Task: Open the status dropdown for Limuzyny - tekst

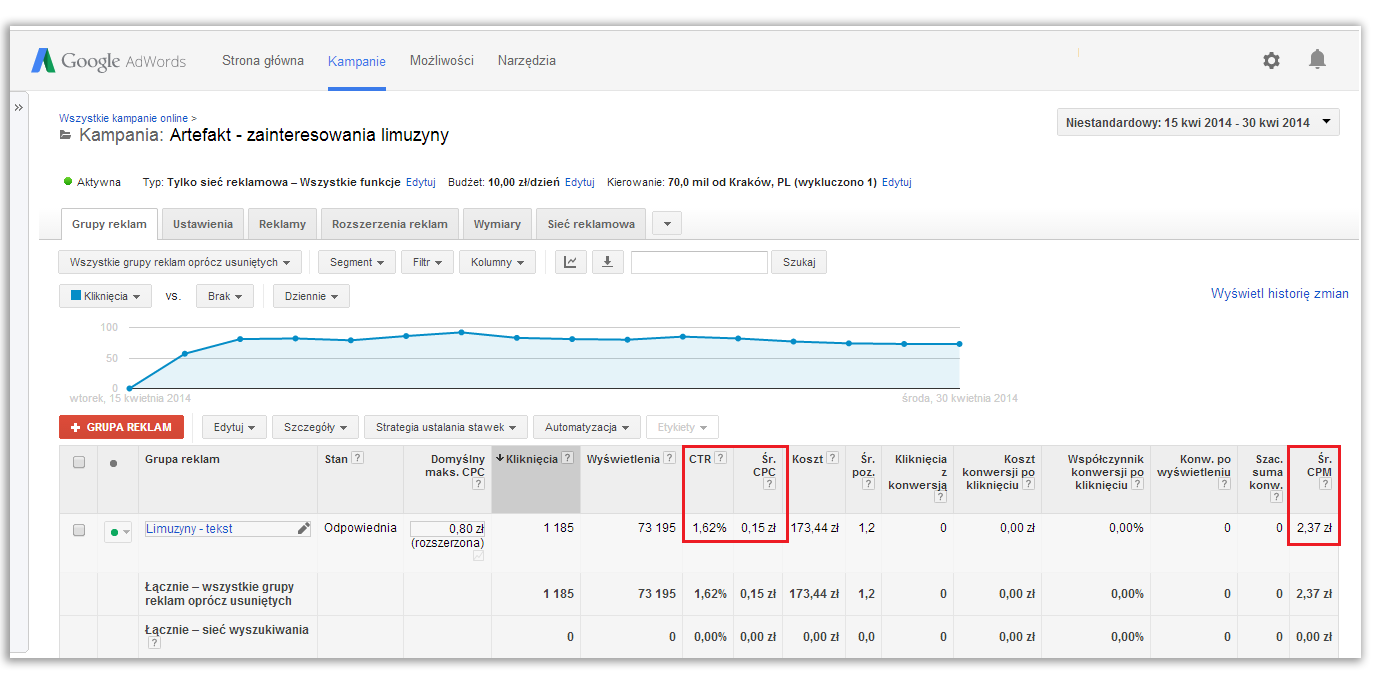Action: coord(118,532)
